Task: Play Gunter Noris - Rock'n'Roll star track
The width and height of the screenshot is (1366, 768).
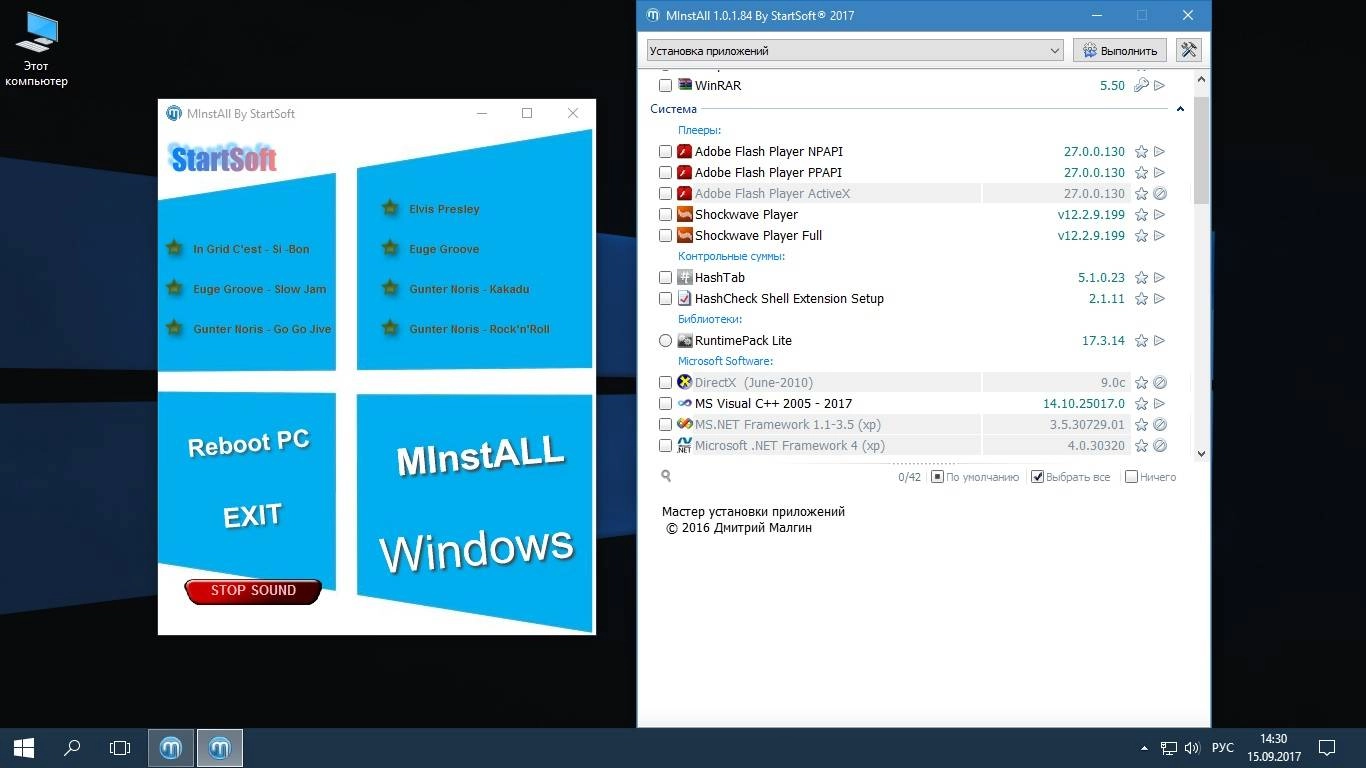Action: tap(390, 329)
